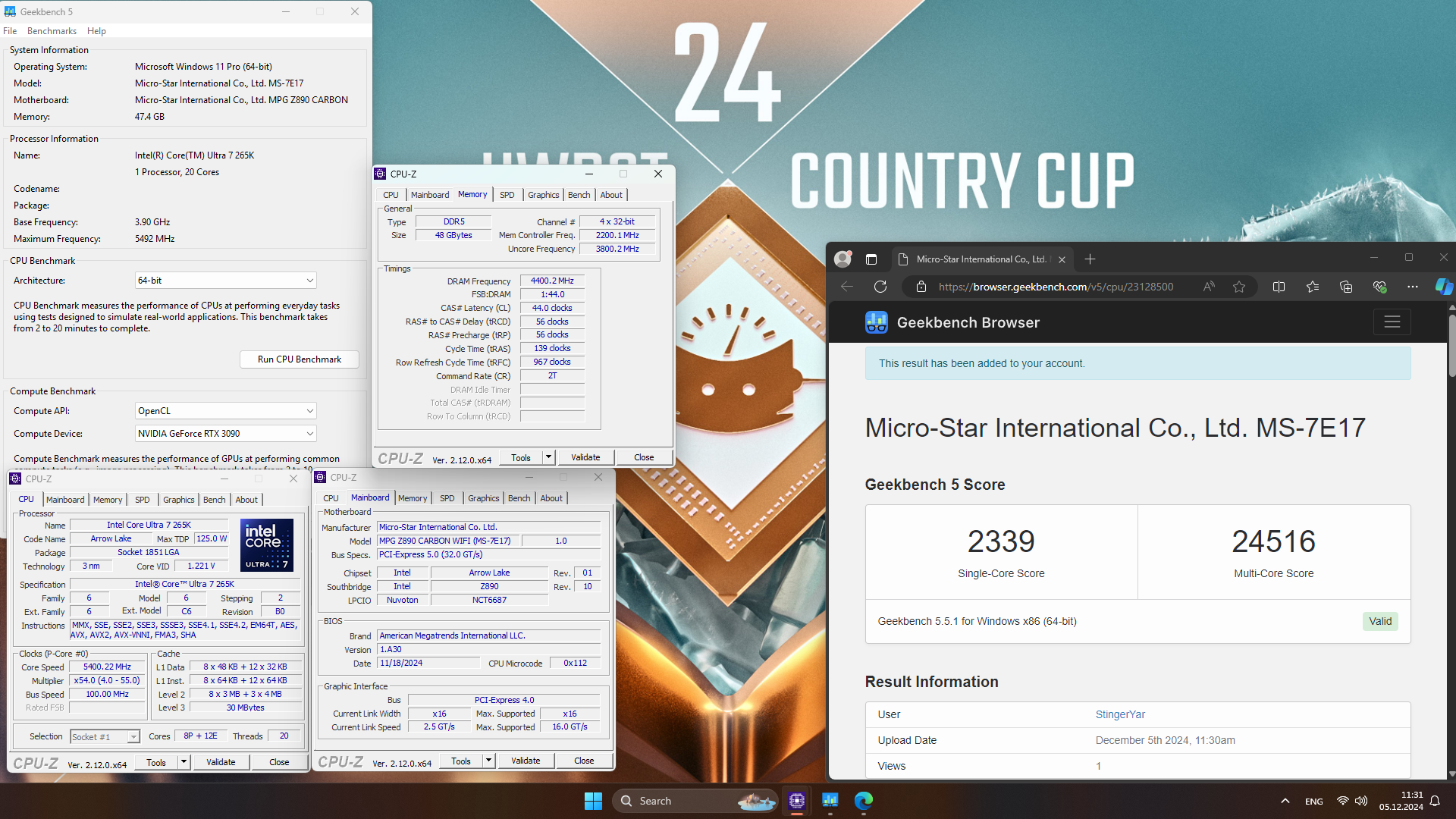1456x819 pixels.
Task: Open browser profile avatar icon
Action: click(x=843, y=259)
